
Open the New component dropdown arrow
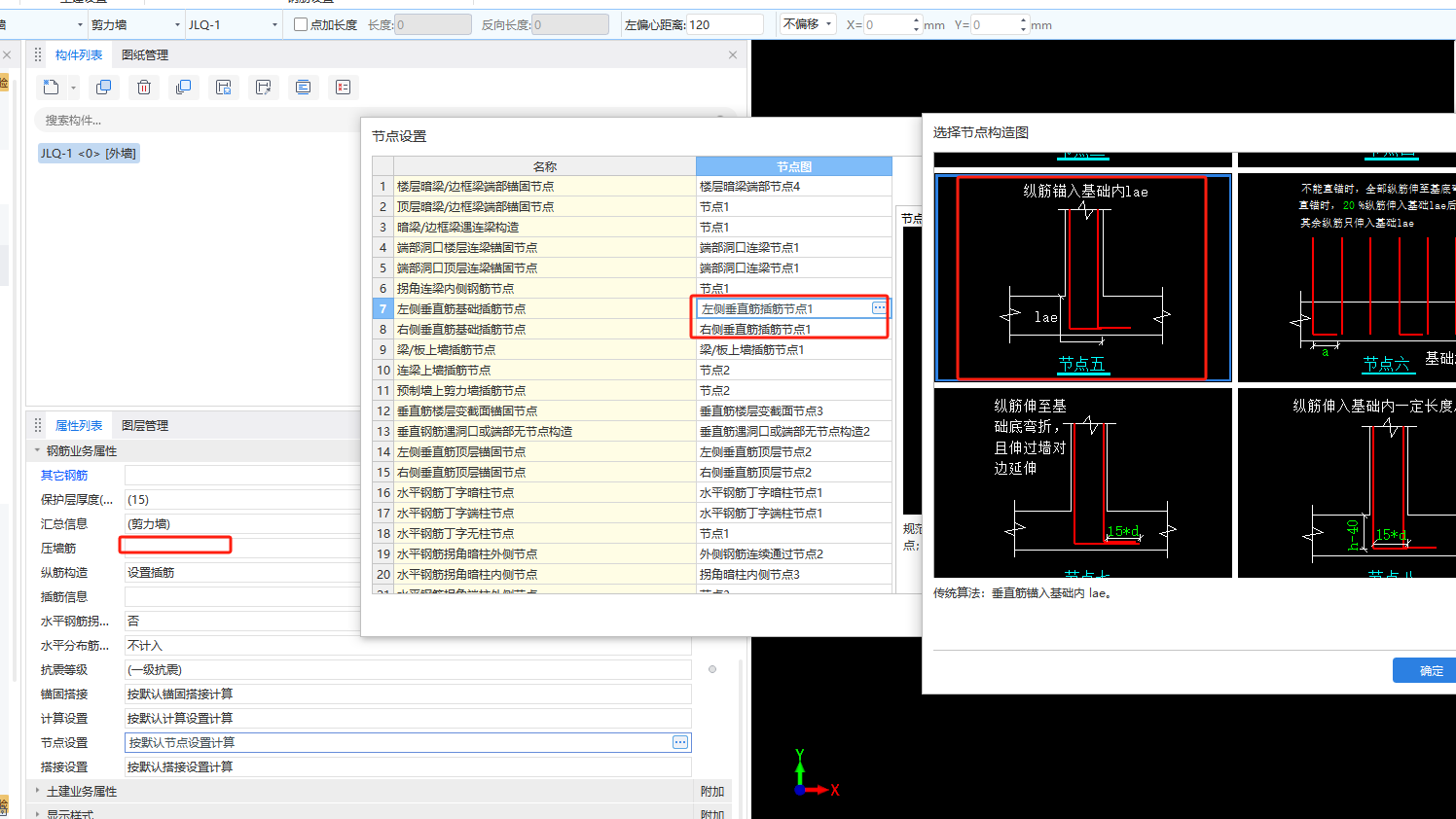73,88
